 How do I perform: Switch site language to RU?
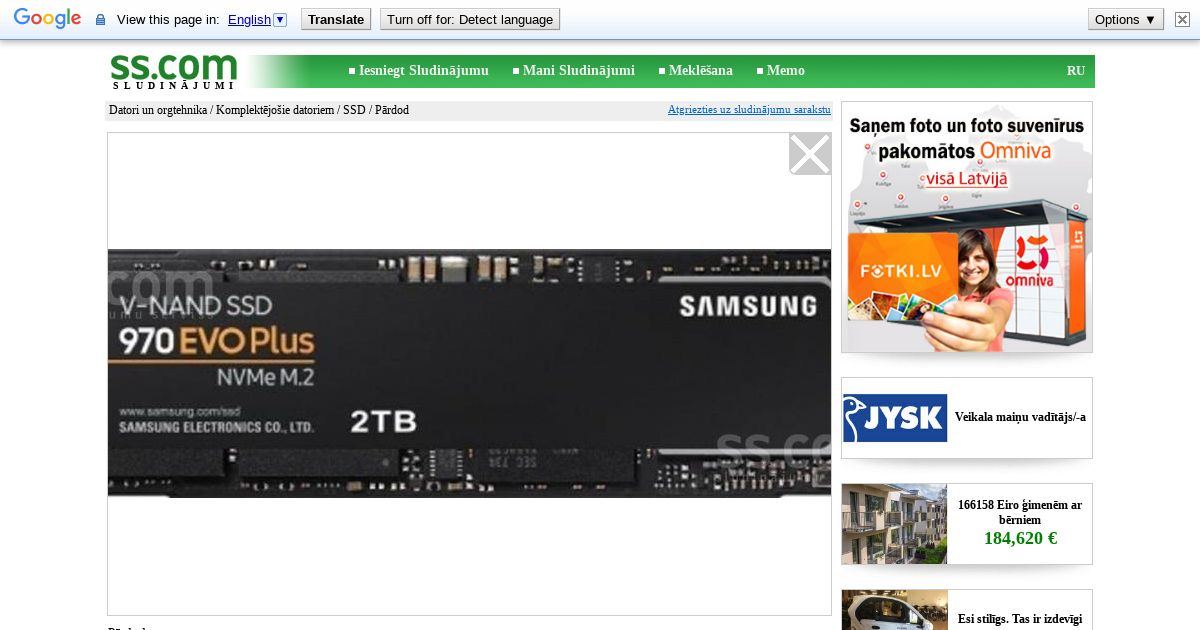[1076, 70]
